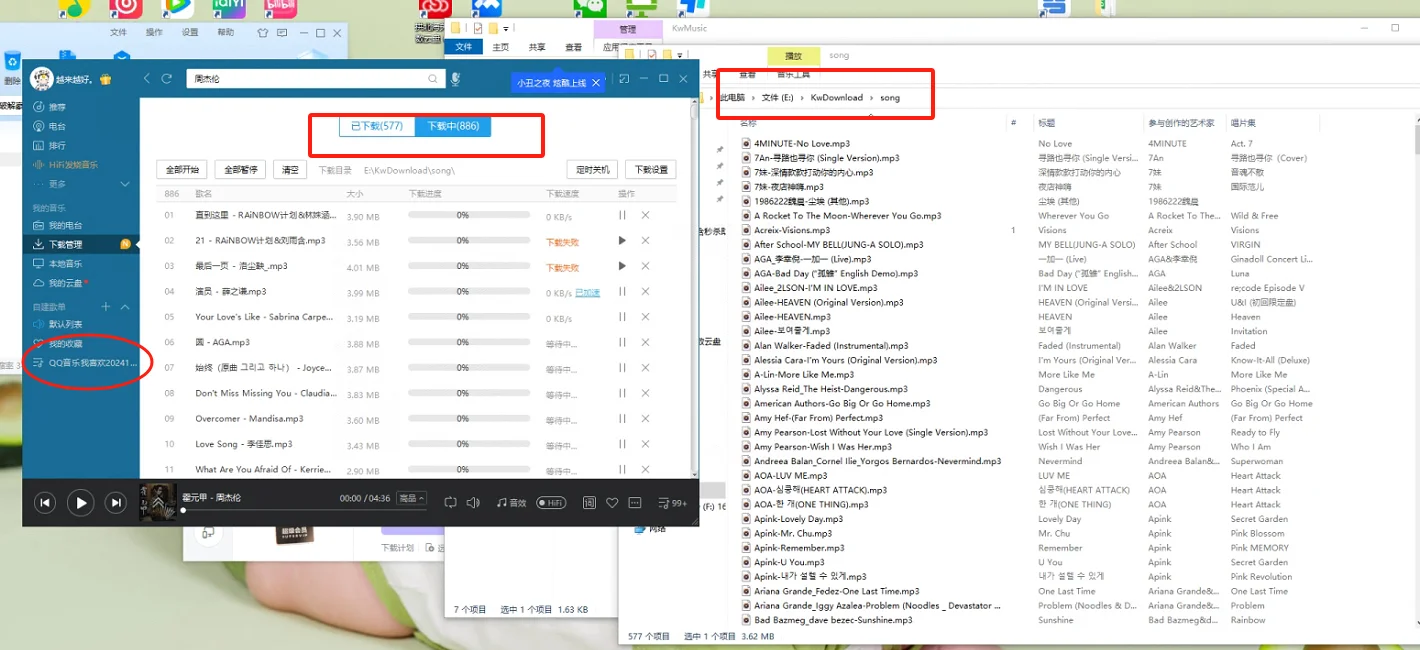This screenshot has height=650, width=1420.
Task: Click the 全部暂停 button
Action: [x=241, y=170]
